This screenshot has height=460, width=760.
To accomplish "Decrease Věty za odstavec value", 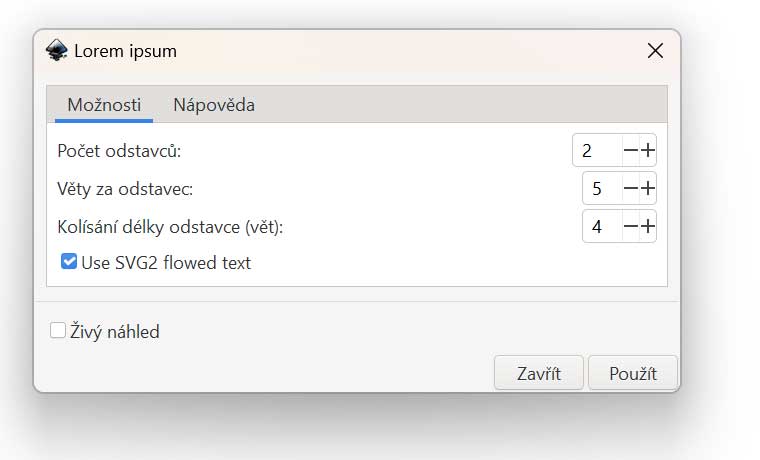I will tap(630, 188).
